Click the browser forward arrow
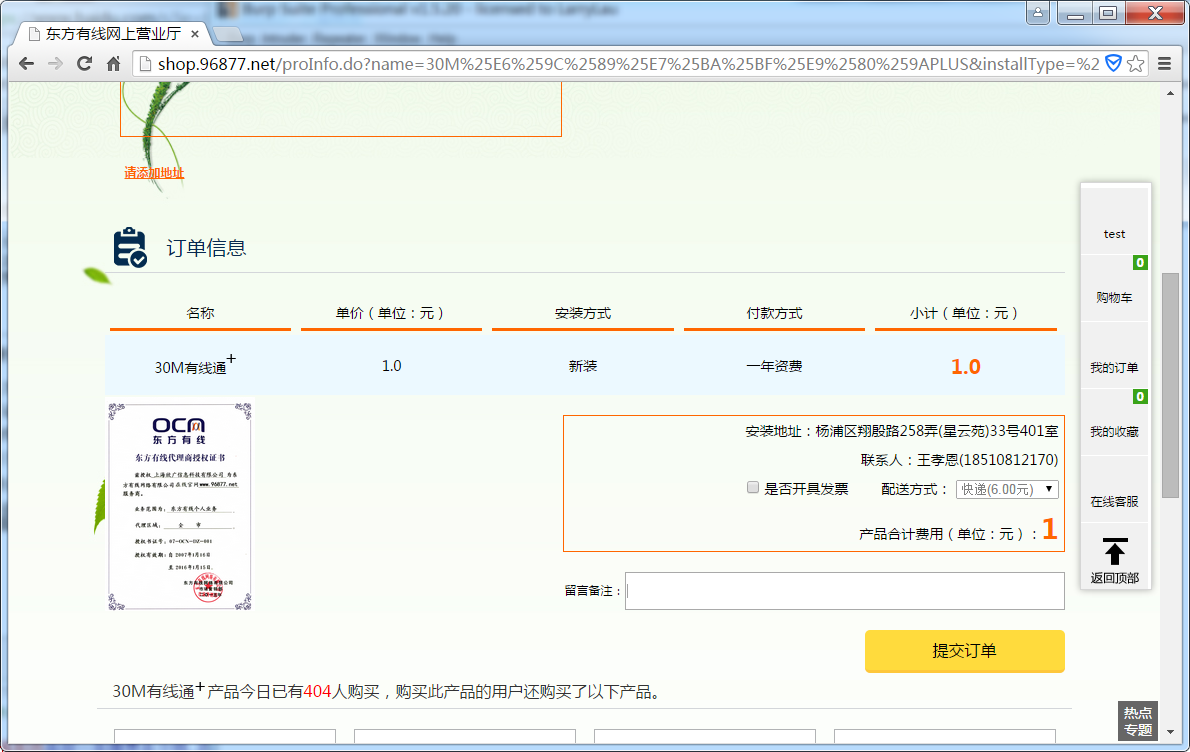1190x752 pixels. (55, 64)
